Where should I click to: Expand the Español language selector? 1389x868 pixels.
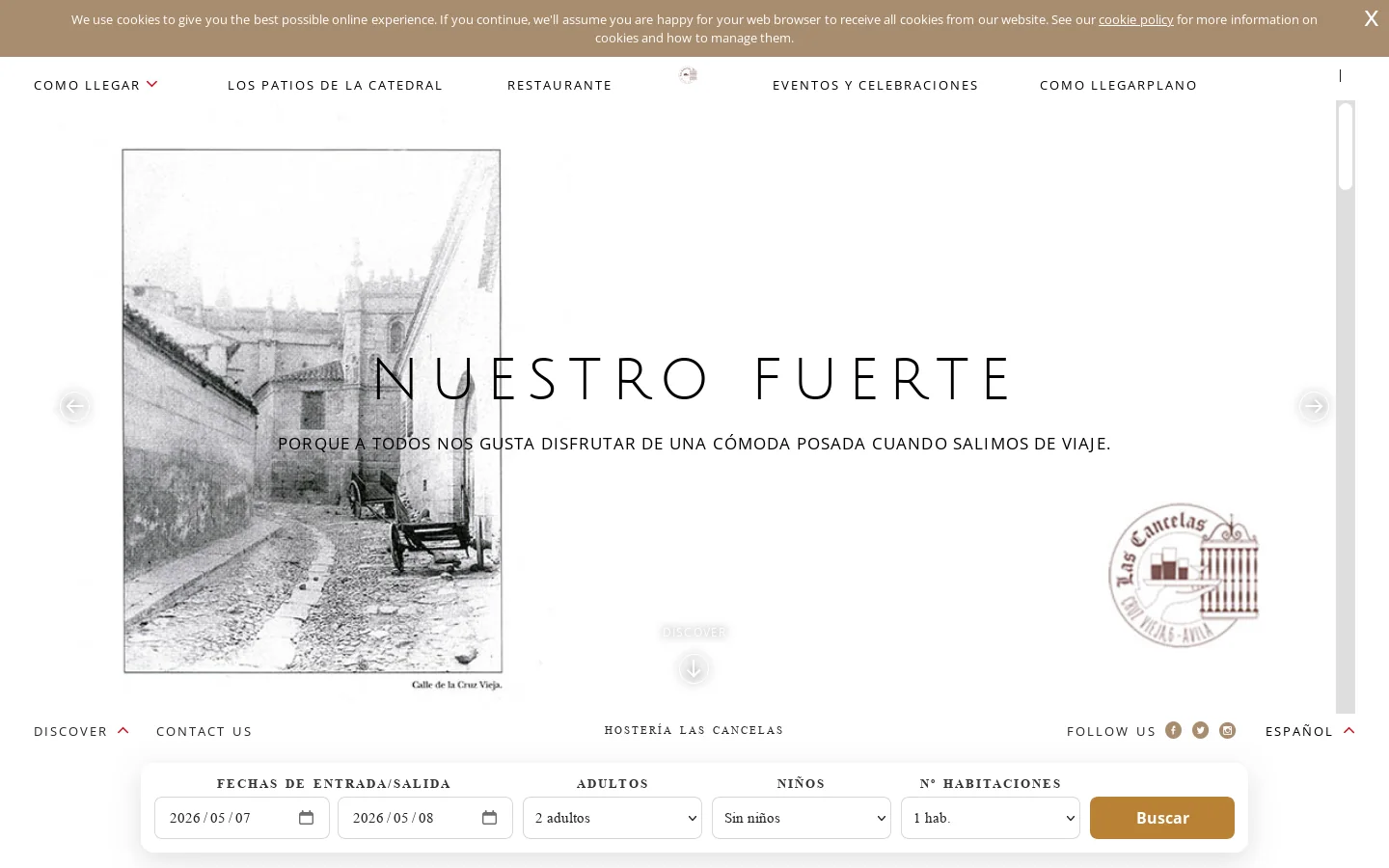(x=1310, y=731)
